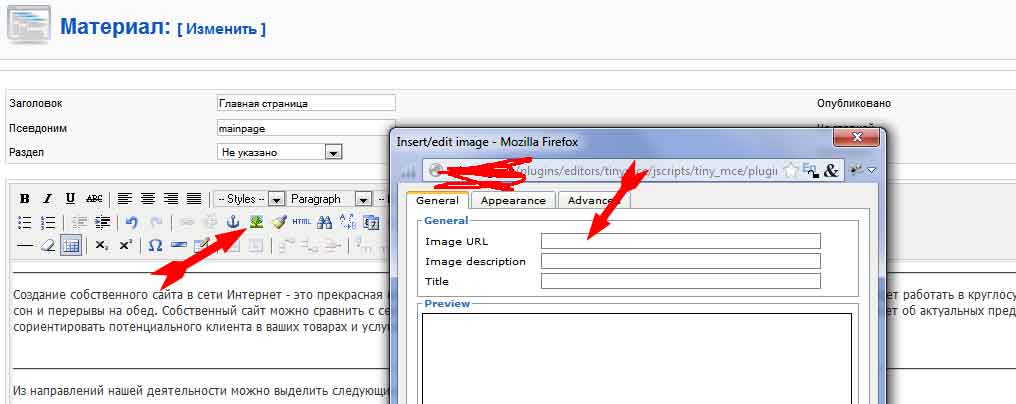Viewport: 1016px width, 404px height.
Task: Open the Paragraph format dropdown
Action: (330, 199)
